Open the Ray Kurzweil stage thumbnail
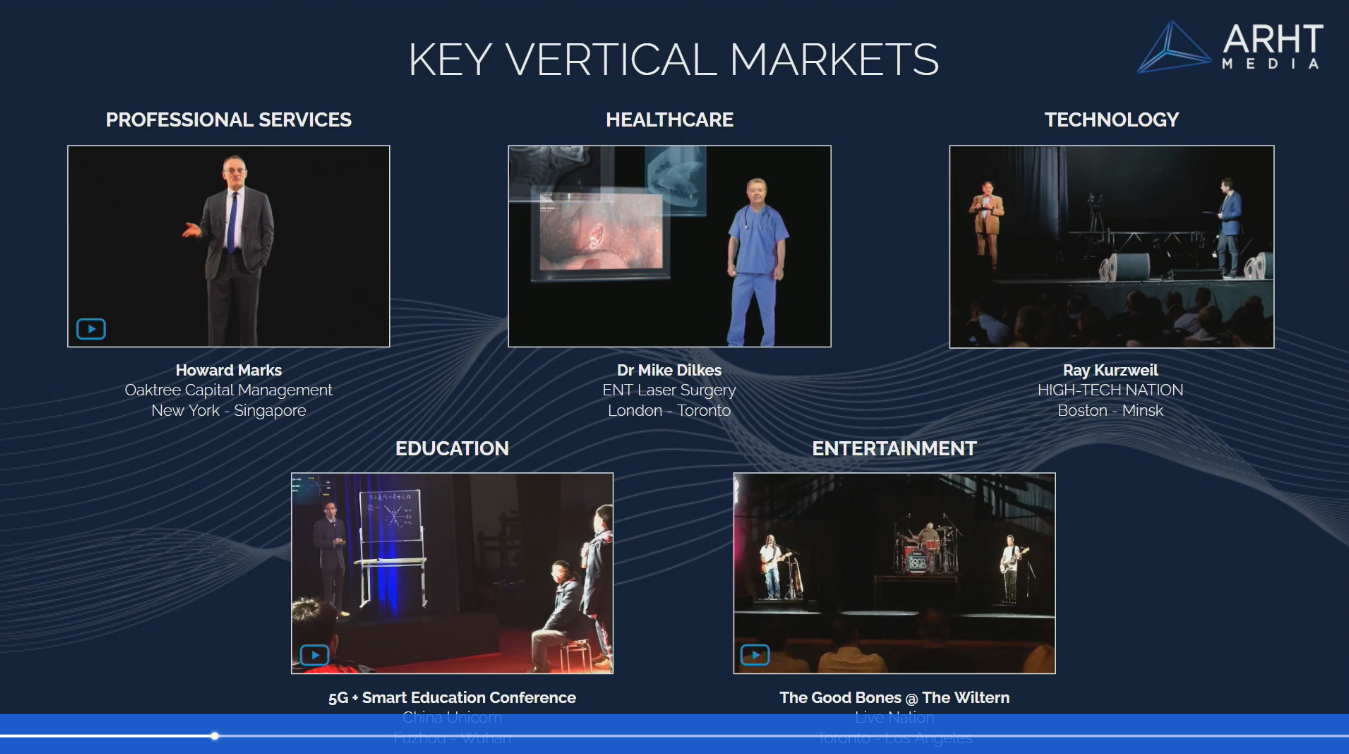 [x=1111, y=246]
